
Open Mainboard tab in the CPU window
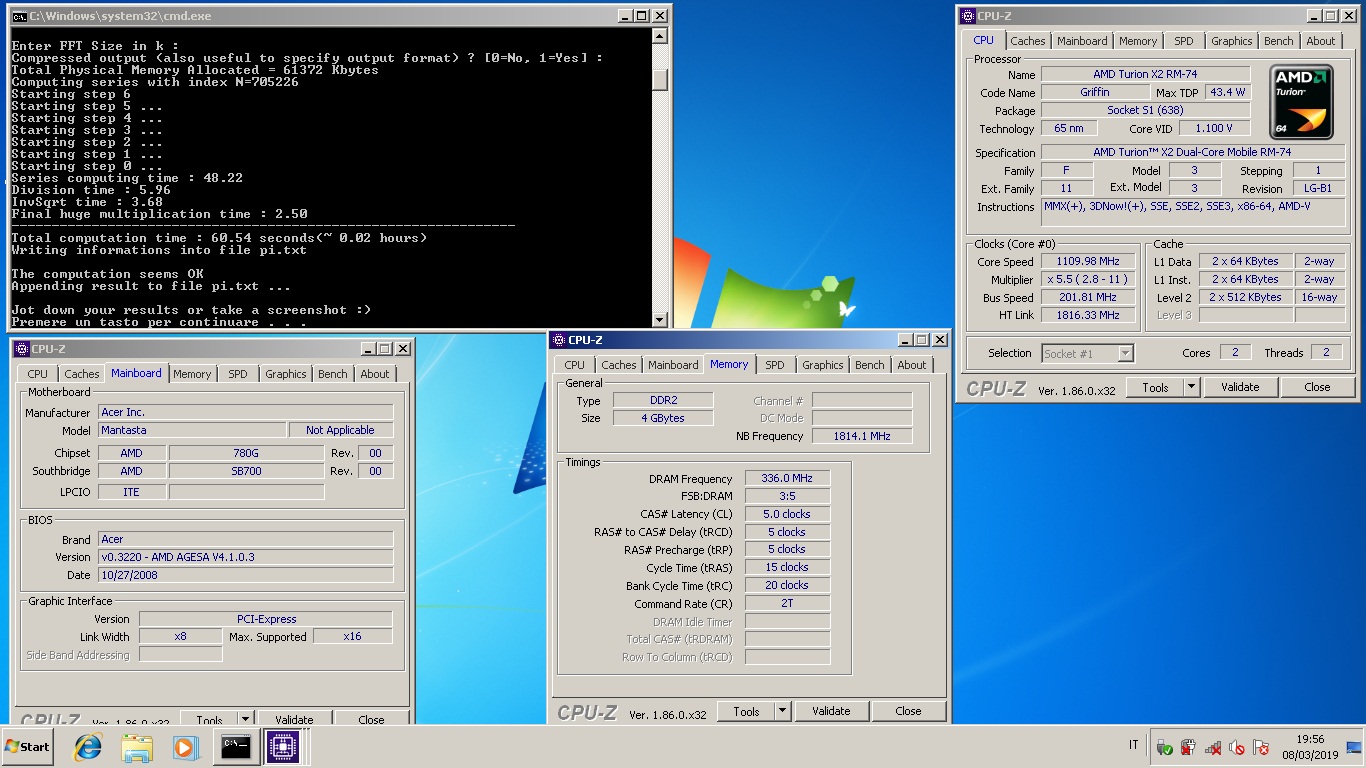1082,41
